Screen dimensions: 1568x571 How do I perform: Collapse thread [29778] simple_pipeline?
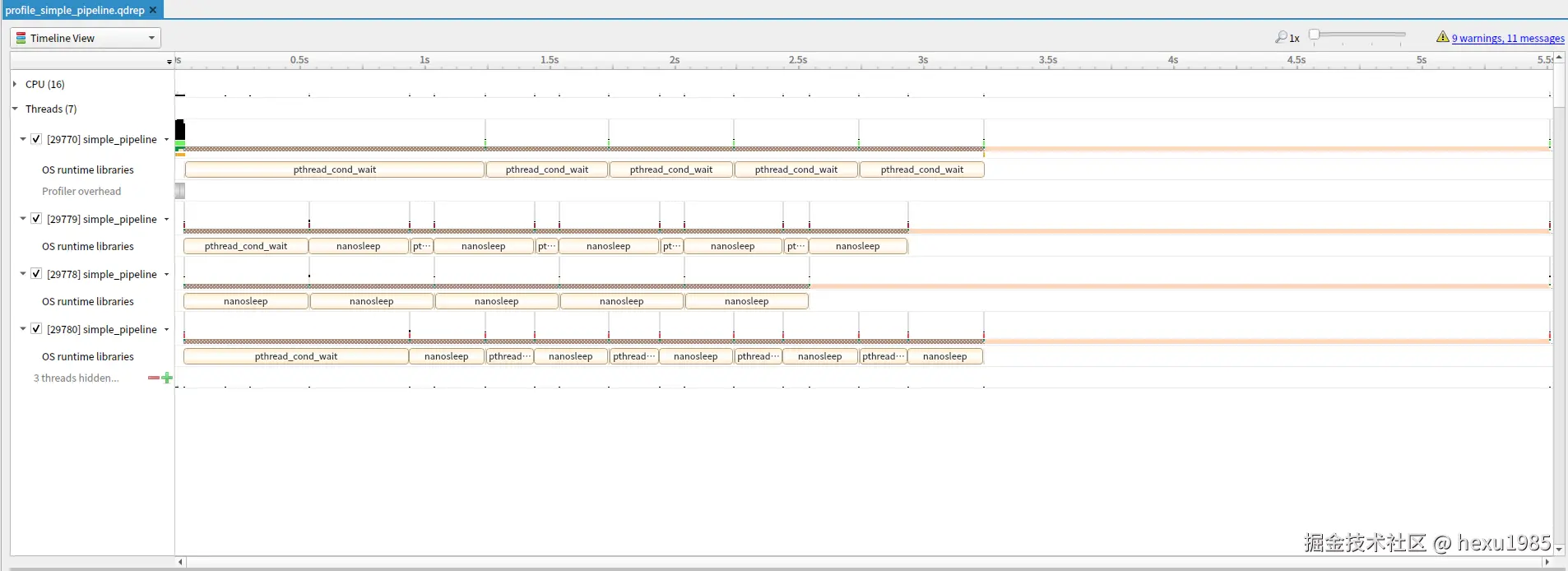[x=23, y=274]
